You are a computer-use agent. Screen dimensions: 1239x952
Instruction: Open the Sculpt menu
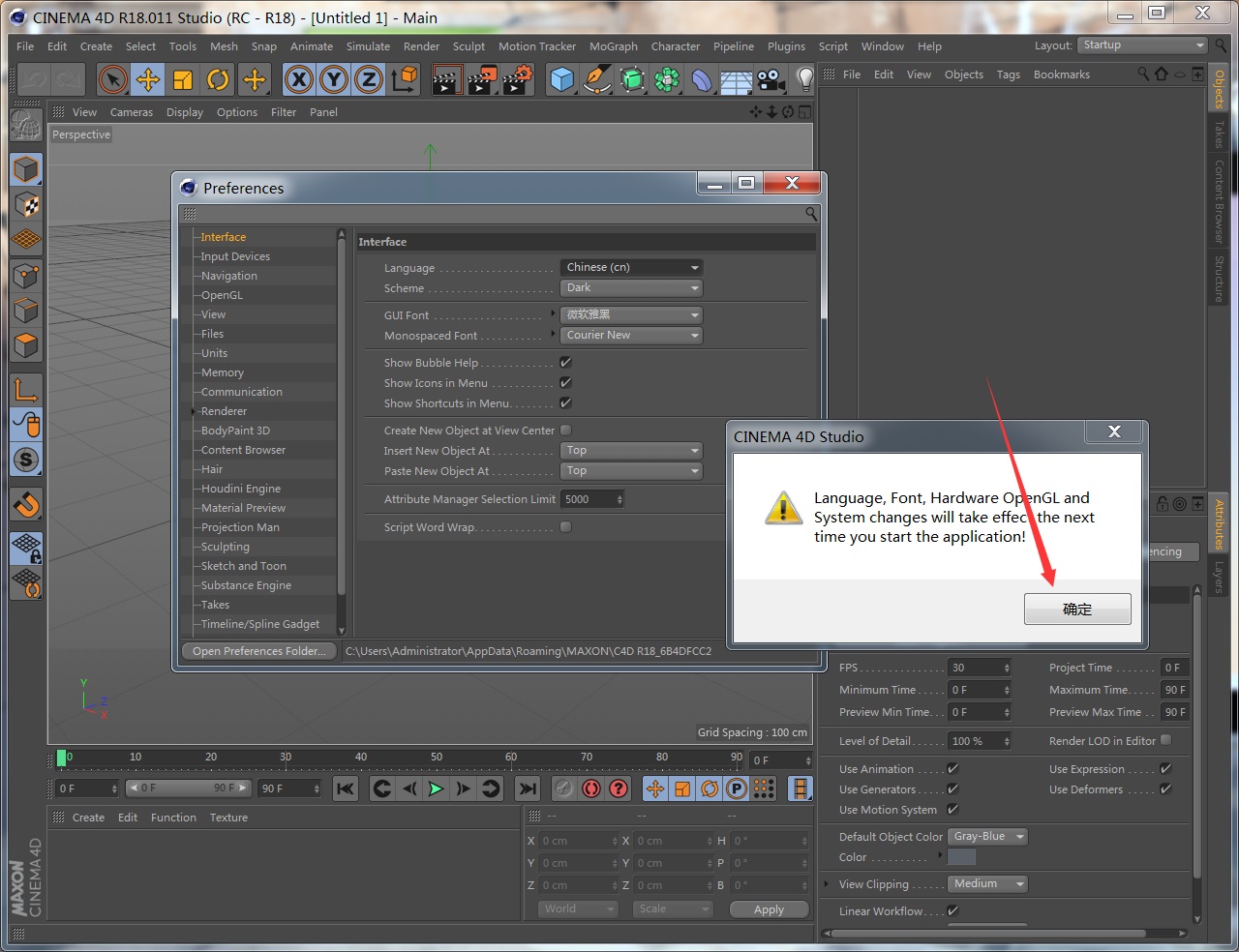tap(468, 45)
